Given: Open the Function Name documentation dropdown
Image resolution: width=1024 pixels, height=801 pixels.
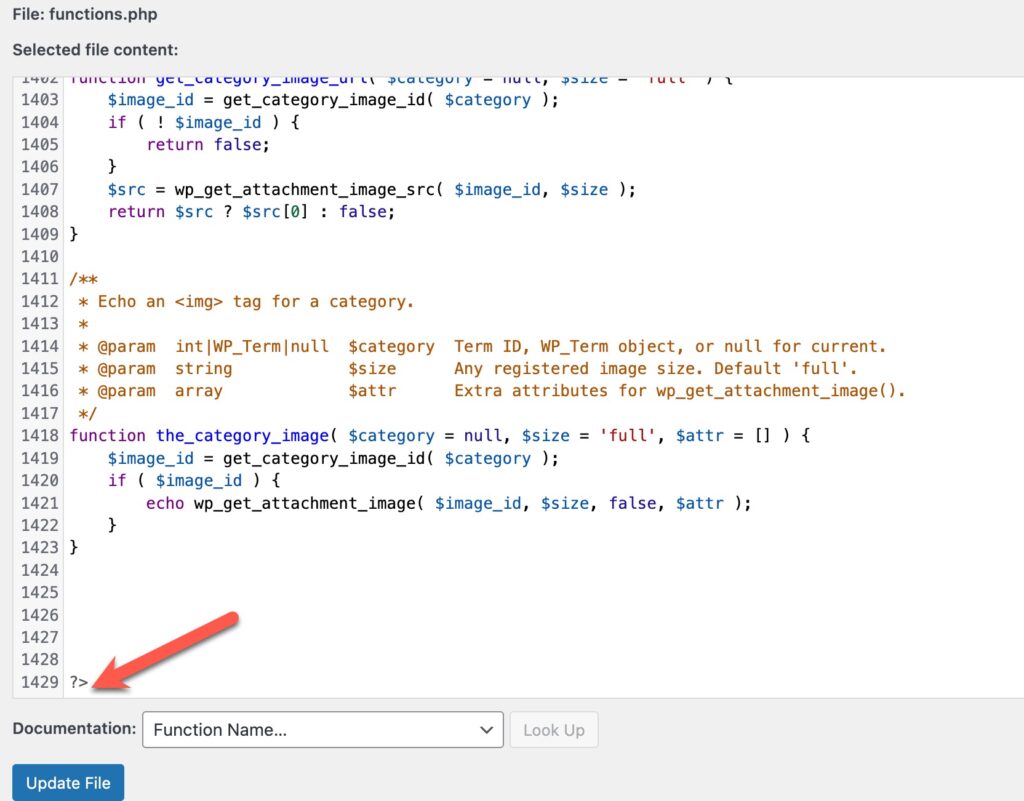Looking at the screenshot, I should tap(323, 729).
